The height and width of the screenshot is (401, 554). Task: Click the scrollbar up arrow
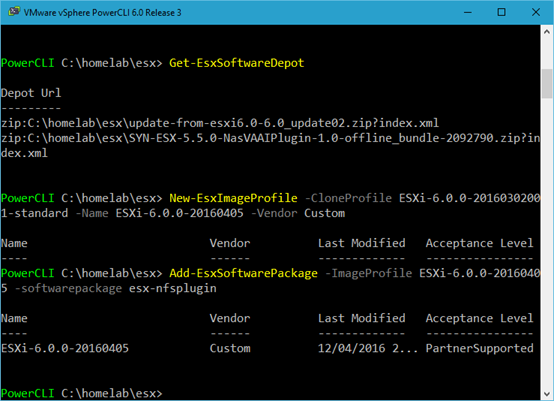coord(547,32)
